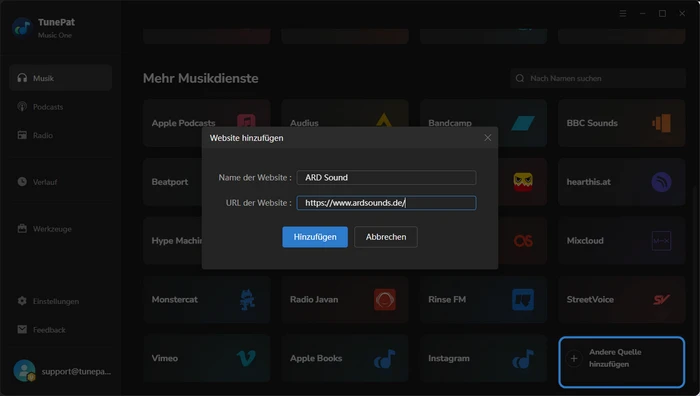Focus the Name der Website field
The width and height of the screenshot is (700, 396).
pyautogui.click(x=386, y=177)
